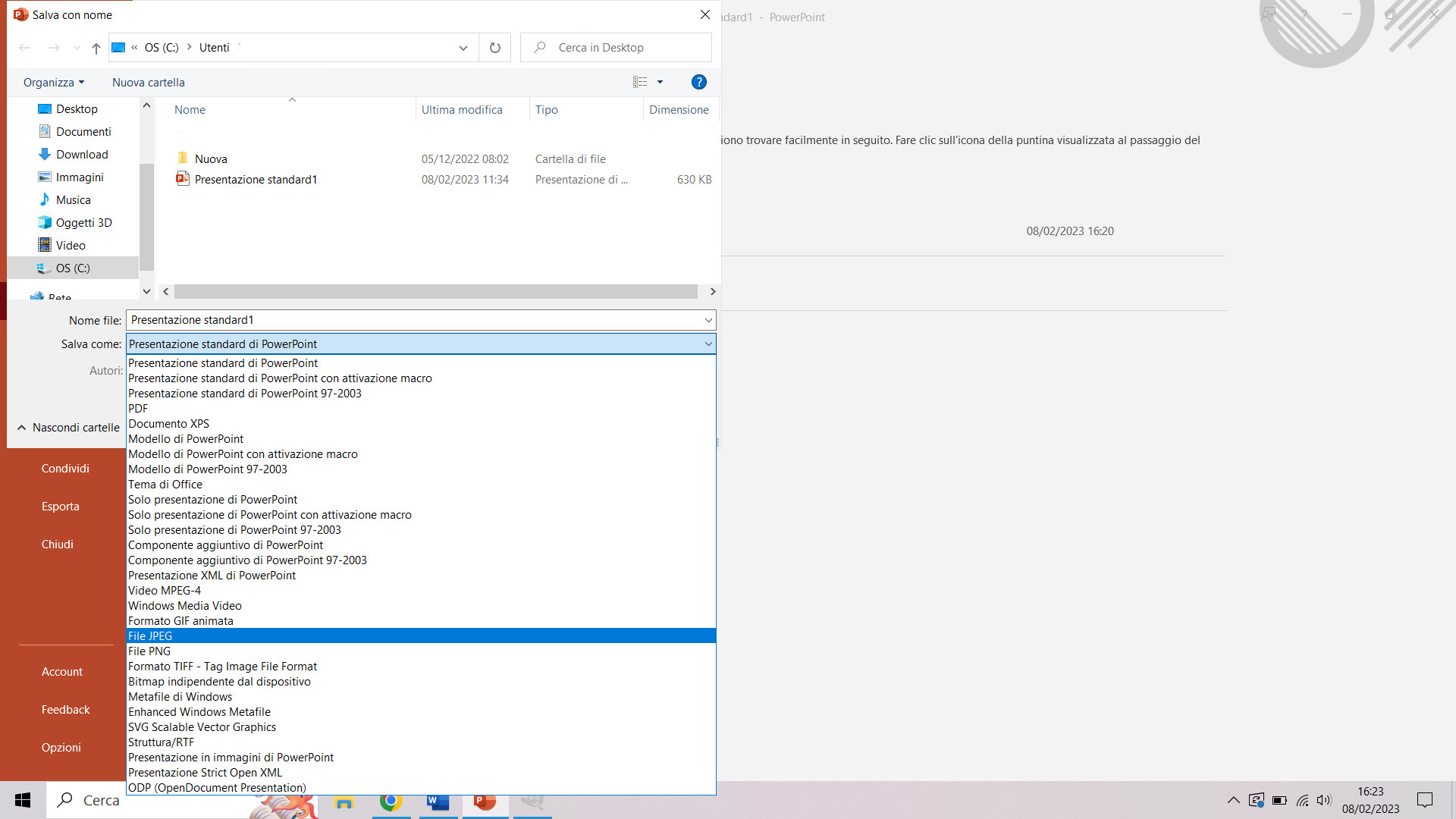
Task: Click the Word icon in taskbar
Action: coord(438,801)
